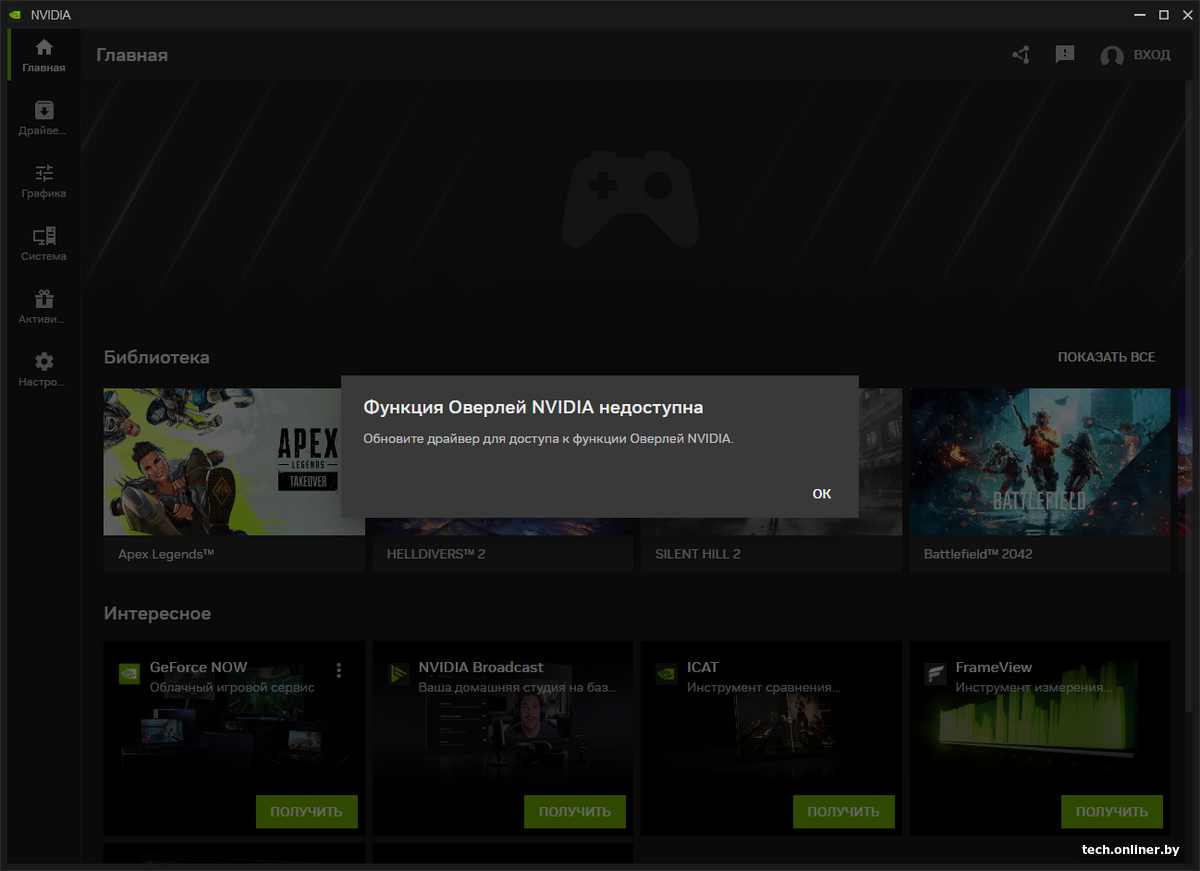Open the Apex Legends game thumbnail
Viewport: 1200px width, 871px height.
(234, 462)
